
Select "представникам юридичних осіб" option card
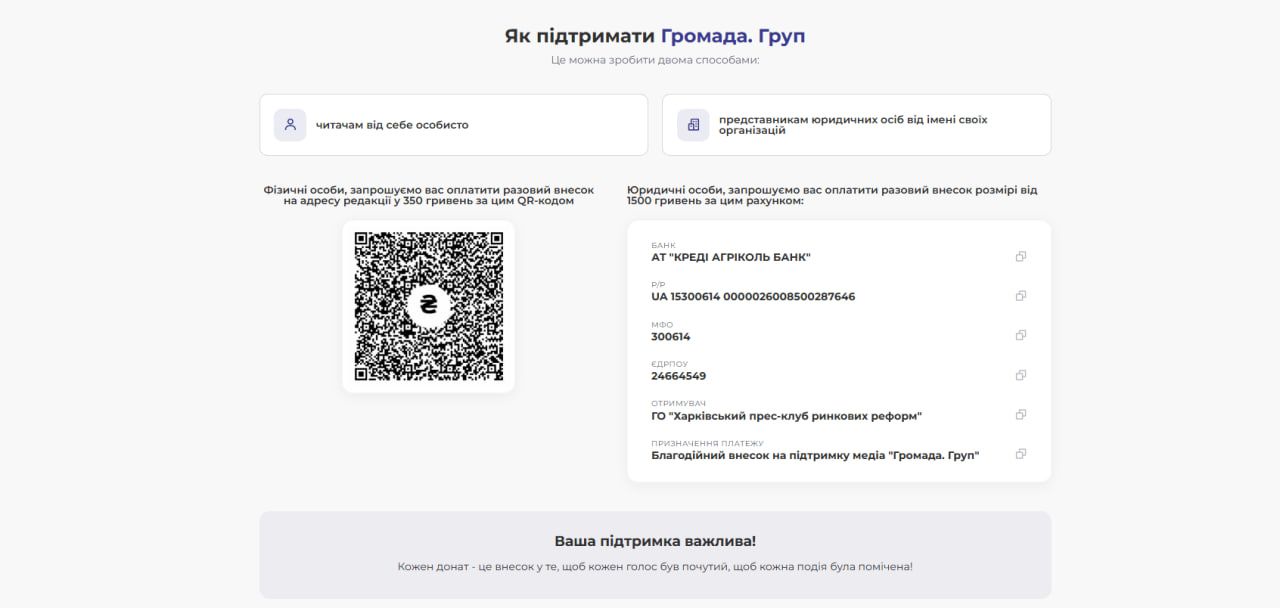856,125
